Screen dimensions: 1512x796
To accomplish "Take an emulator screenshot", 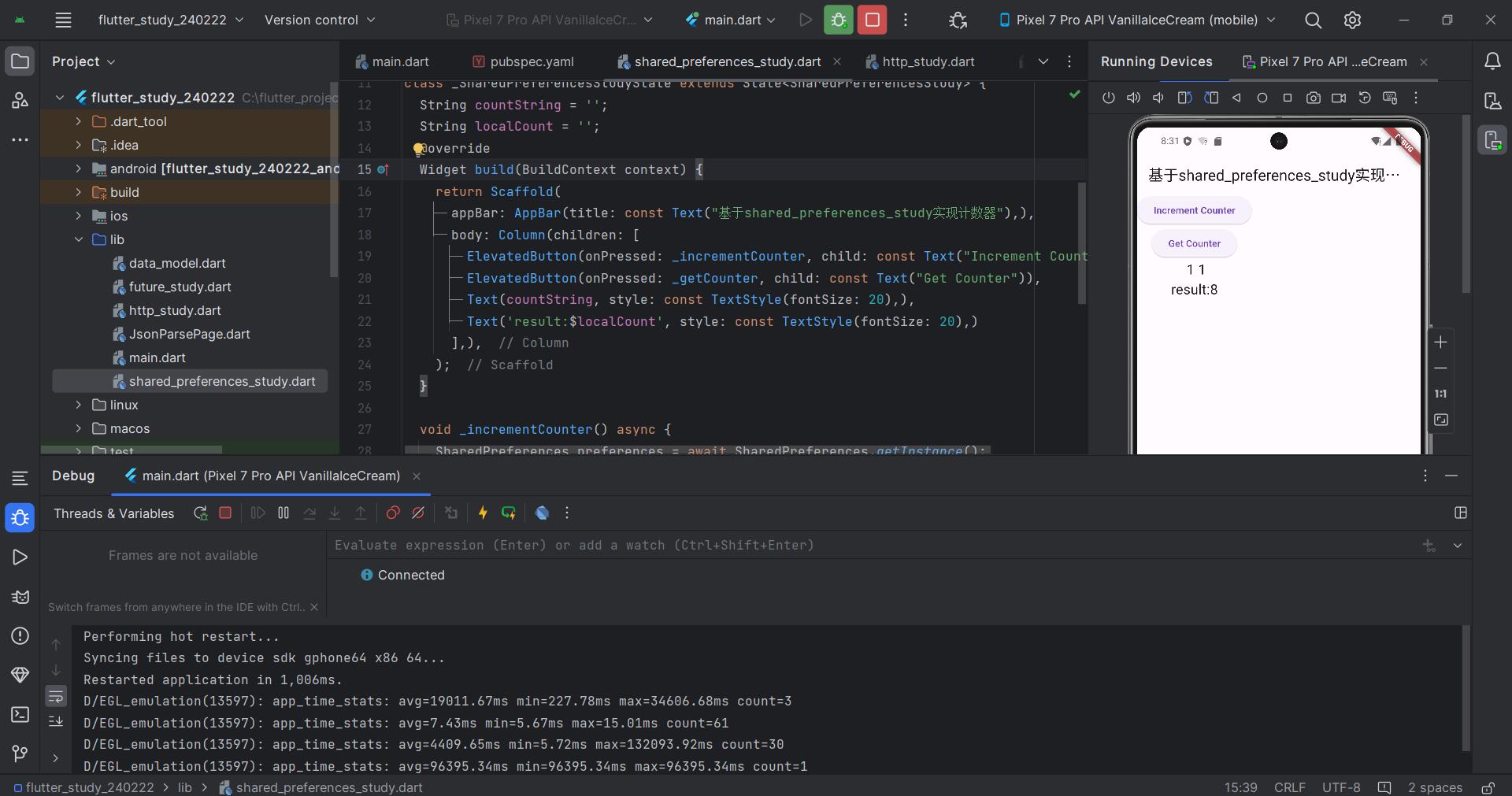I will pyautogui.click(x=1313, y=98).
